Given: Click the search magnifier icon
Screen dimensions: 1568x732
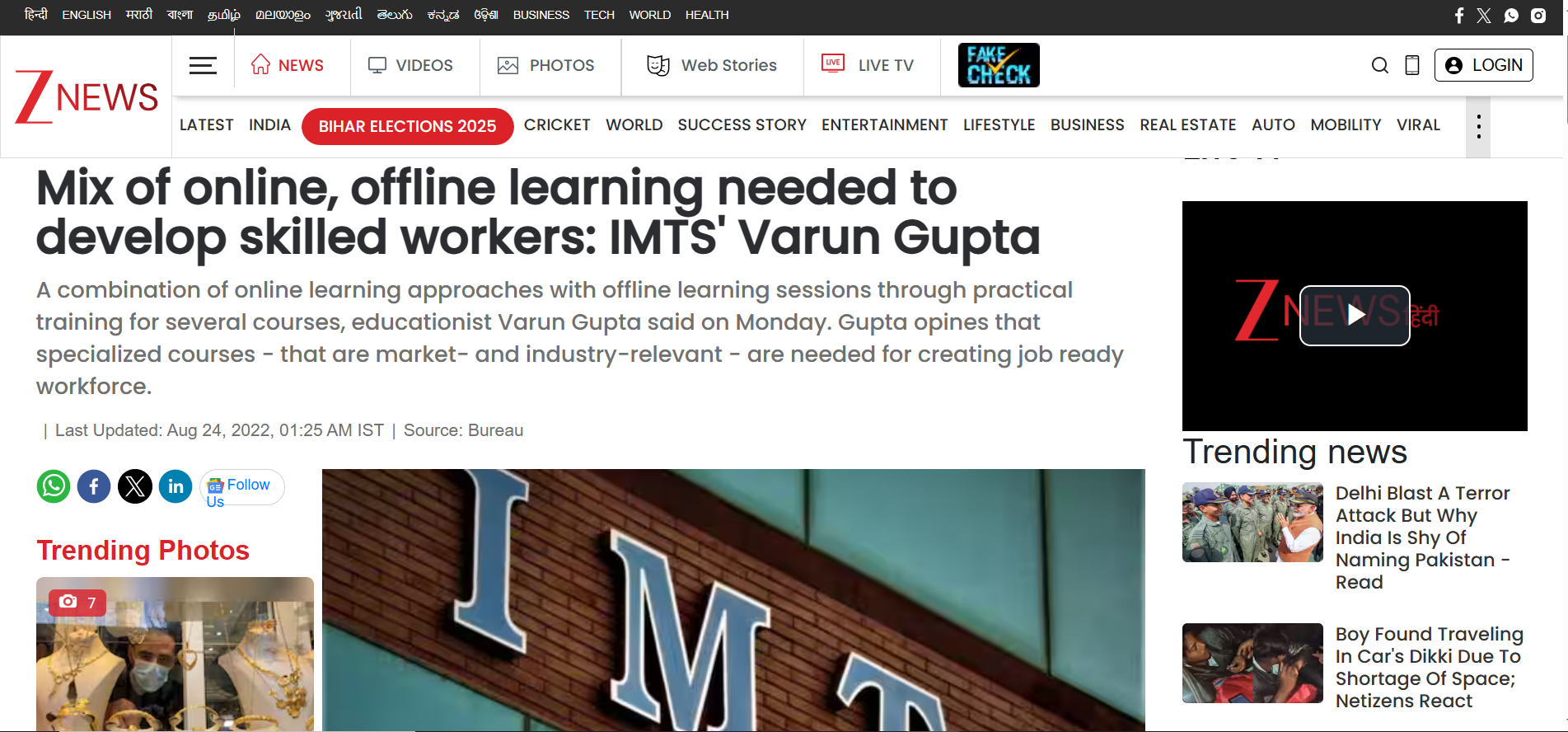Looking at the screenshot, I should click(1380, 65).
